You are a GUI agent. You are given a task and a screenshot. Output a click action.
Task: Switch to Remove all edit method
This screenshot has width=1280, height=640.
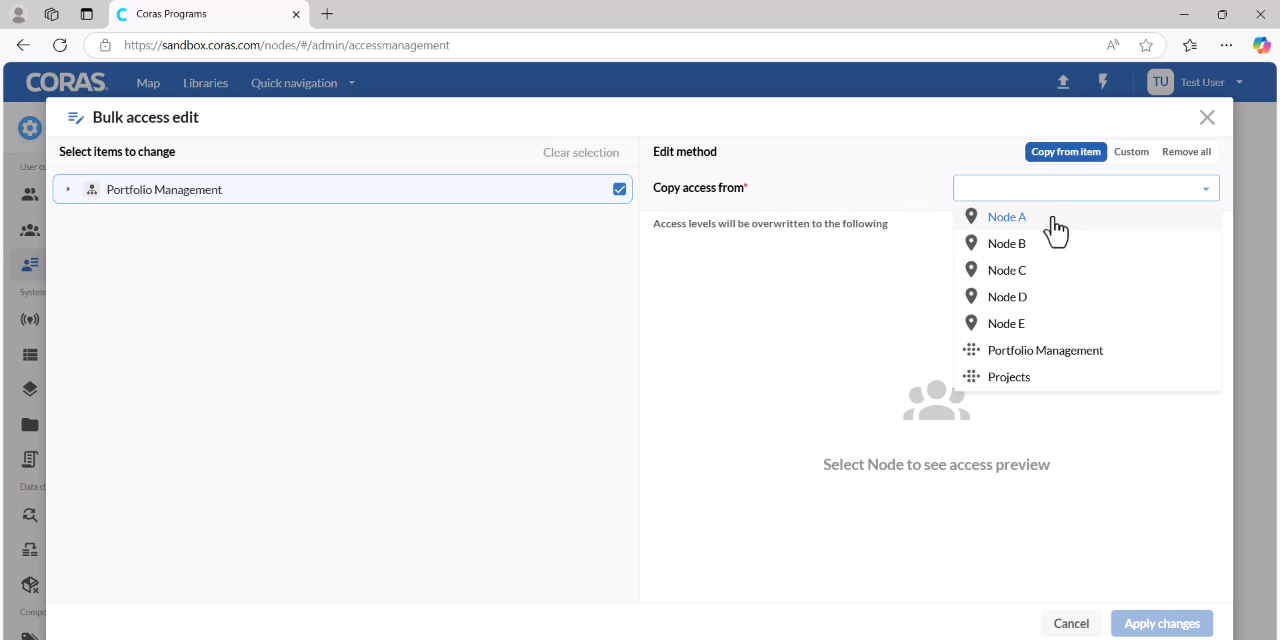pos(1186,152)
